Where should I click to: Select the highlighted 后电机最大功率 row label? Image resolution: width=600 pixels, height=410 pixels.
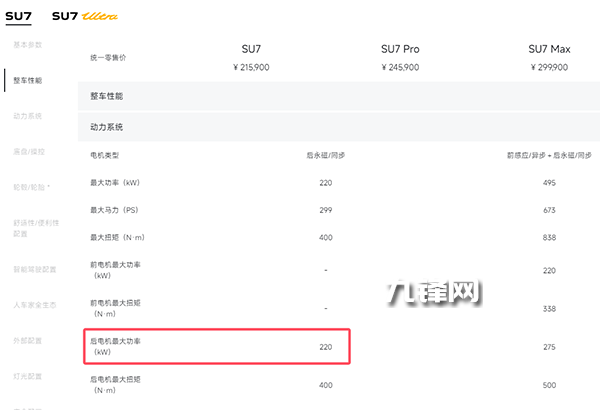click(115, 346)
